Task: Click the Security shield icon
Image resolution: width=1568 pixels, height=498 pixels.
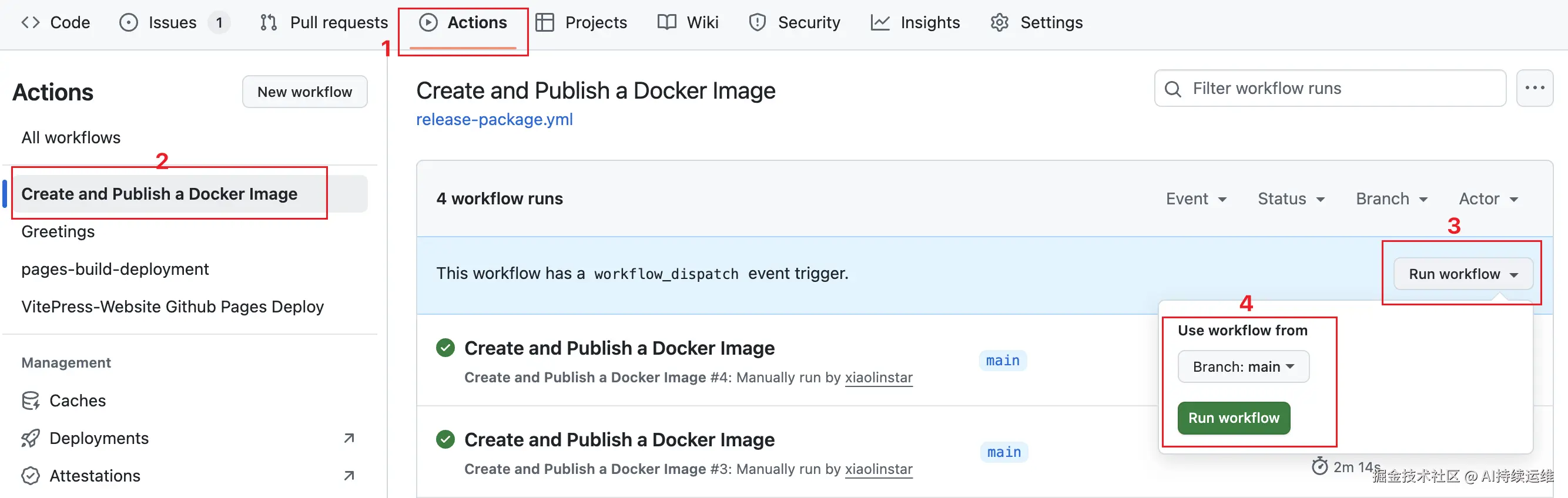Action: click(x=757, y=22)
